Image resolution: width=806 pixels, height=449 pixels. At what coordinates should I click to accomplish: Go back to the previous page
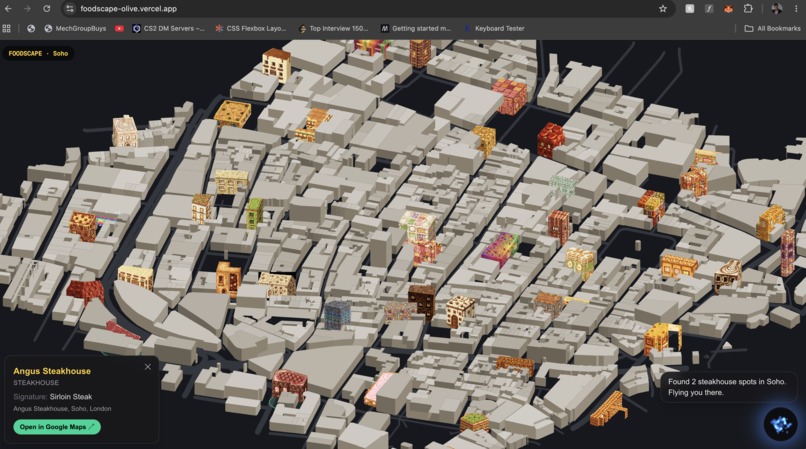tap(8, 9)
